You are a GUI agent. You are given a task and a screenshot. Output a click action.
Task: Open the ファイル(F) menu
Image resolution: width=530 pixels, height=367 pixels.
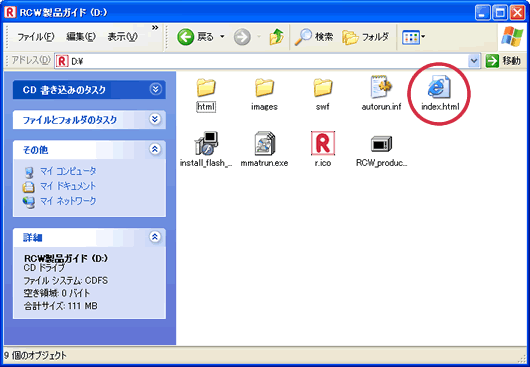click(36, 36)
